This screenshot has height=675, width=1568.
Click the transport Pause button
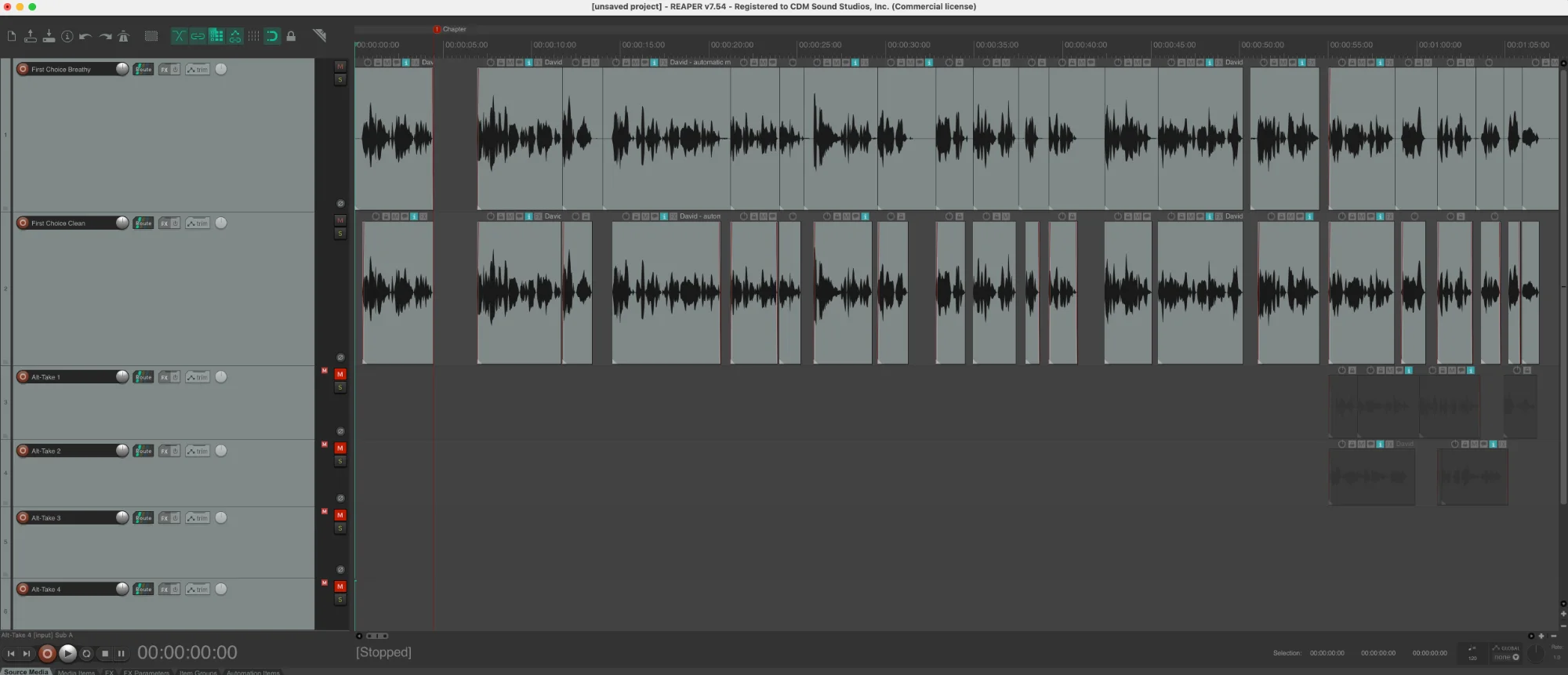coord(121,653)
